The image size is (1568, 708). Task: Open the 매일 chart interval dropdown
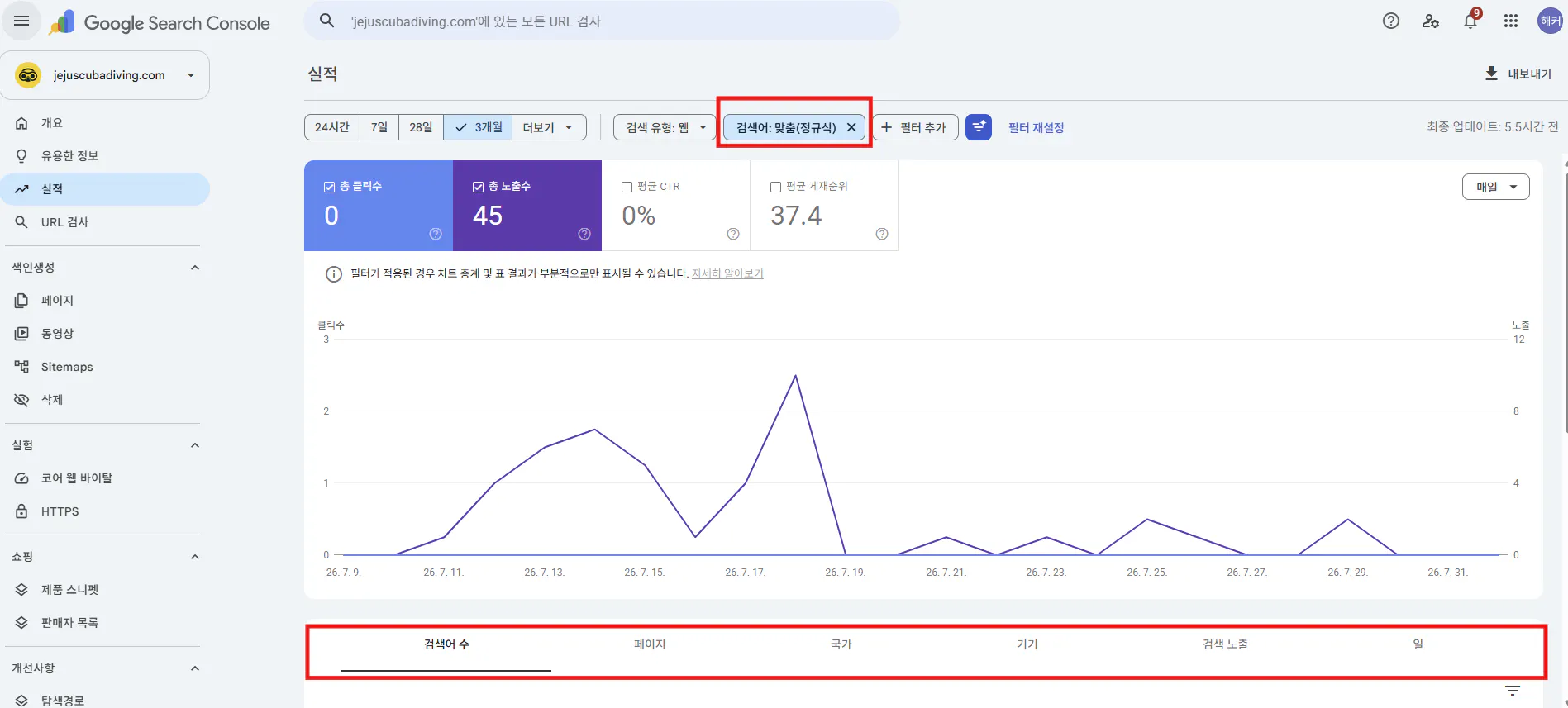[1496, 187]
